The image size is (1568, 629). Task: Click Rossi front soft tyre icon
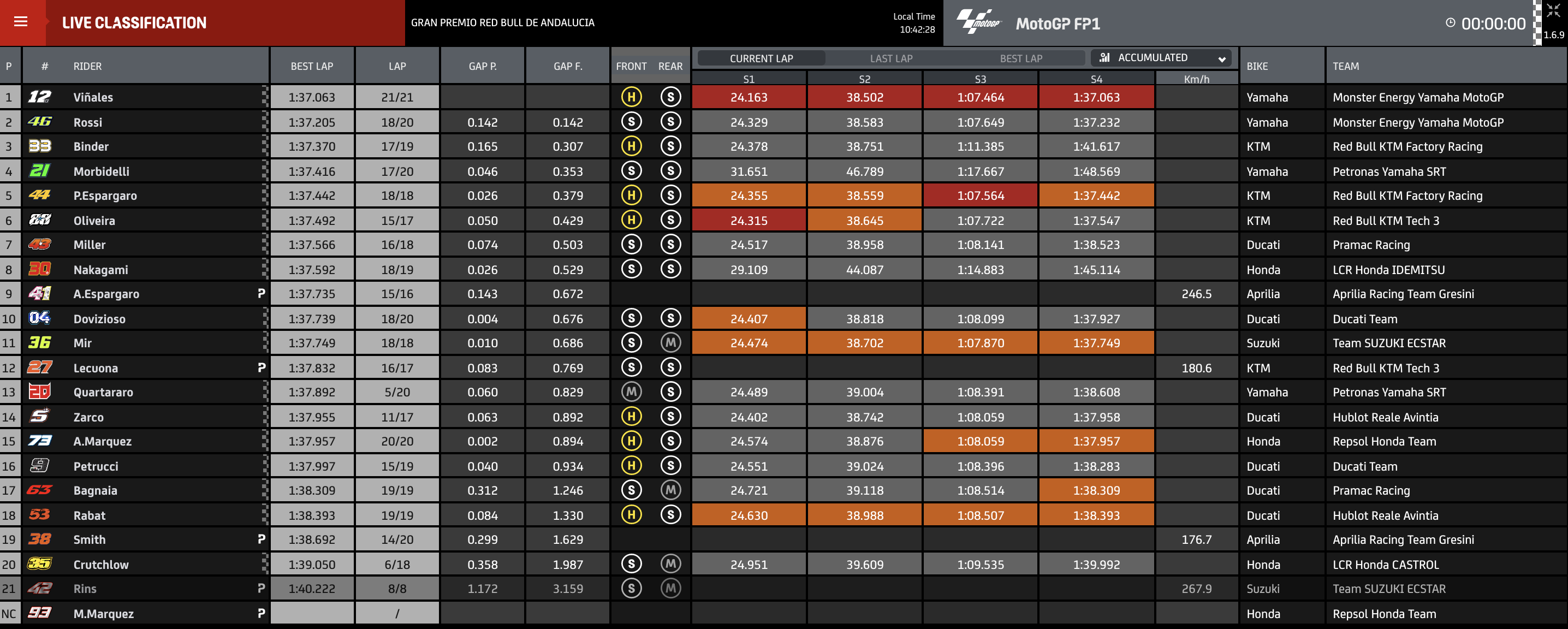[x=631, y=122]
